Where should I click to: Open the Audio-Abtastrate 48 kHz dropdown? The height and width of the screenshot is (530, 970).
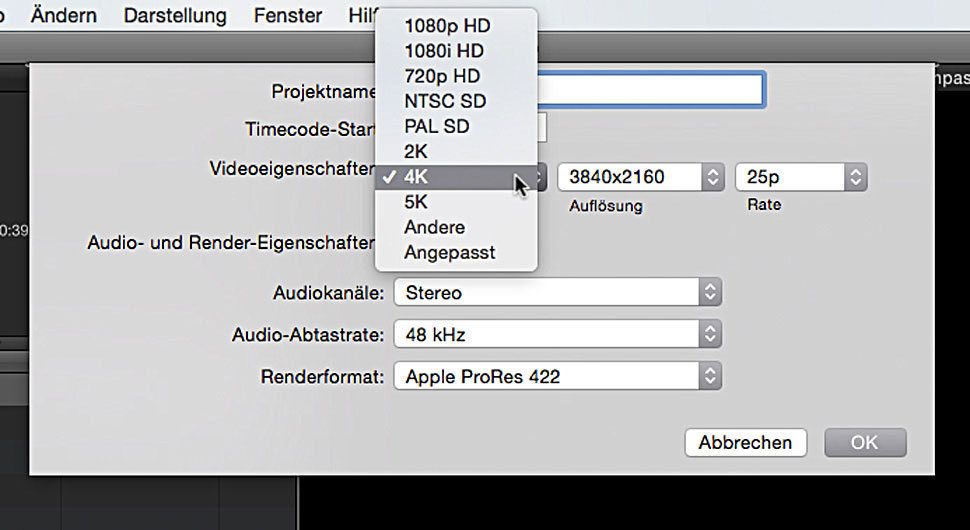557,334
